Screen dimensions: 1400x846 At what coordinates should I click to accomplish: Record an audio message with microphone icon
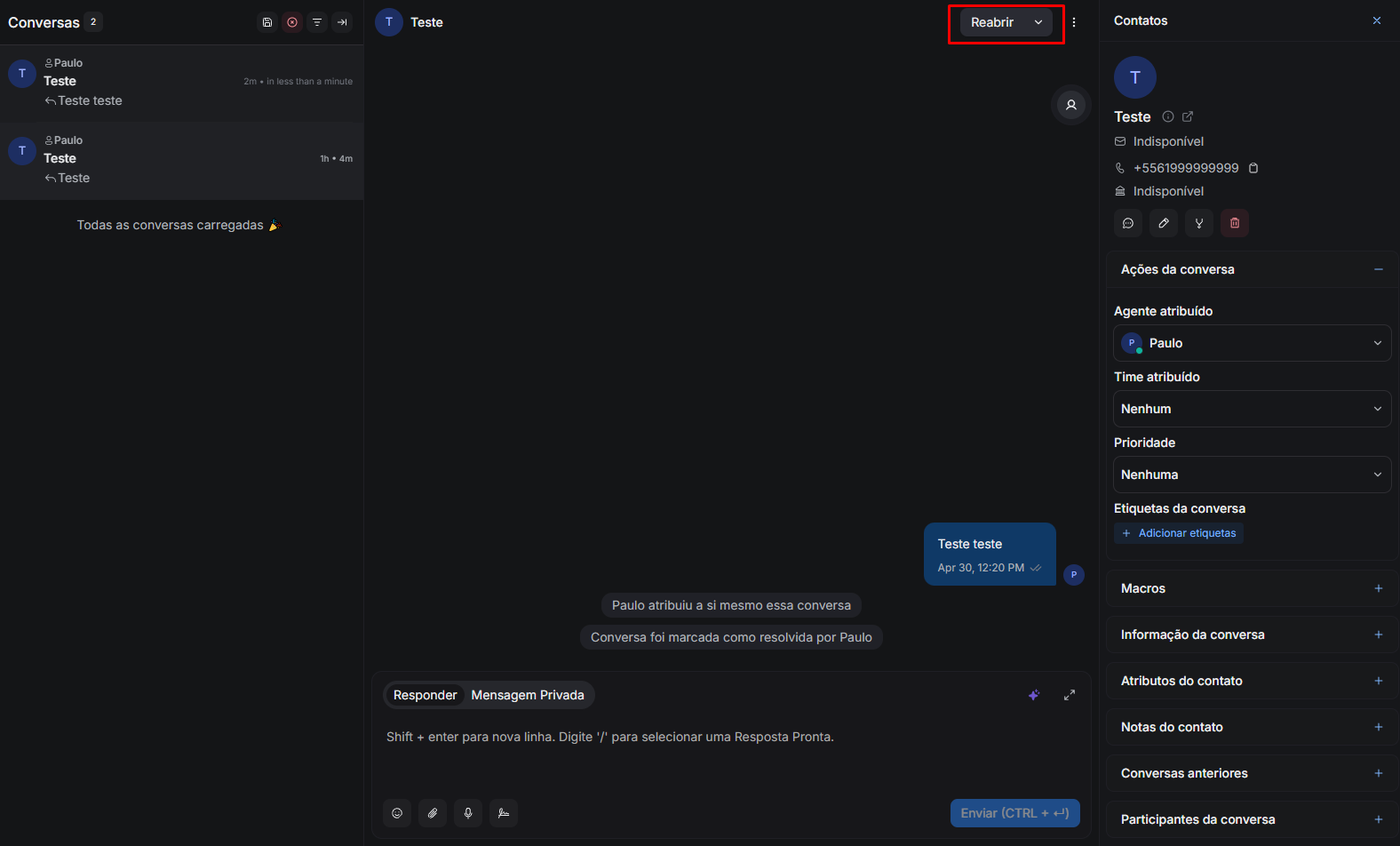coord(468,813)
